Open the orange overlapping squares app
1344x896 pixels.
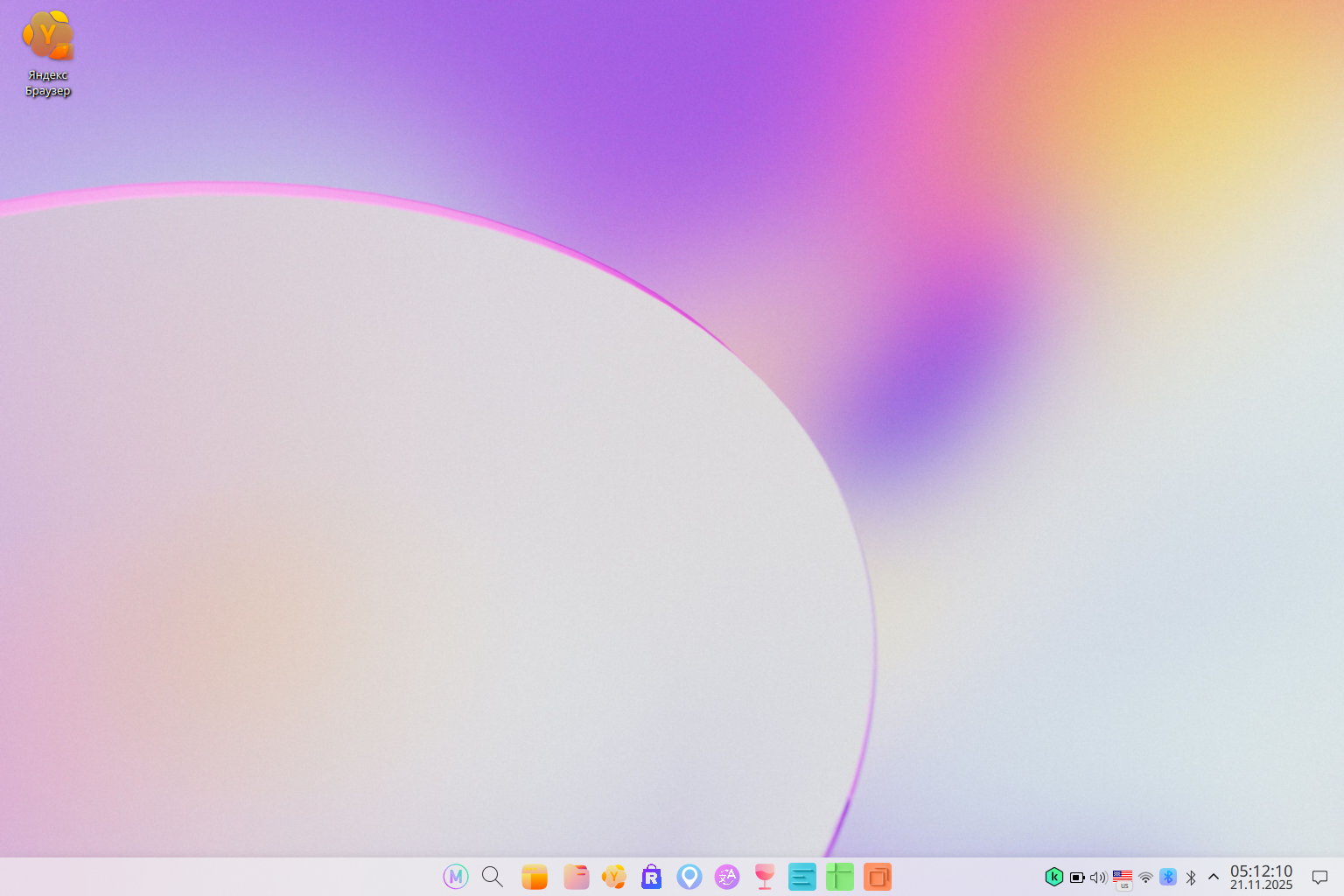(x=877, y=876)
